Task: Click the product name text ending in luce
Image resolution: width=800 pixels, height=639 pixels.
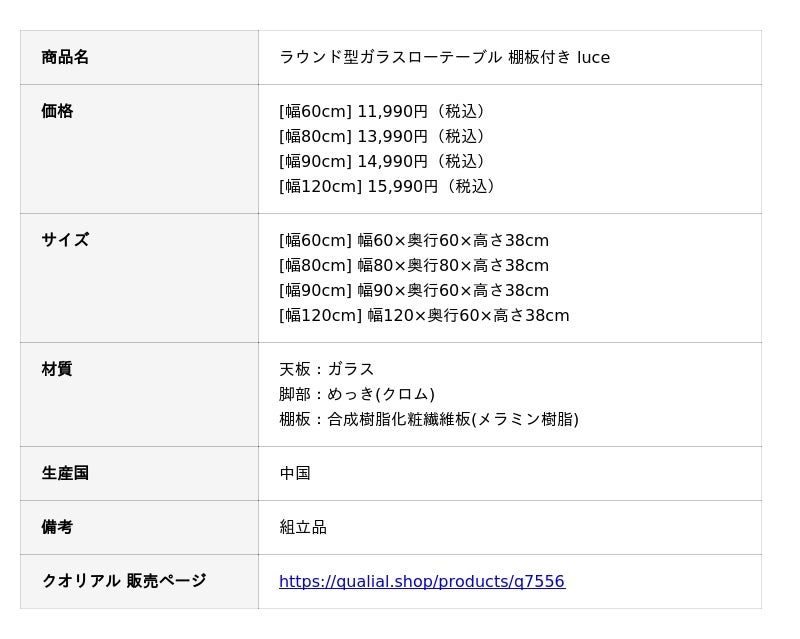Action: pyautogui.click(x=444, y=57)
